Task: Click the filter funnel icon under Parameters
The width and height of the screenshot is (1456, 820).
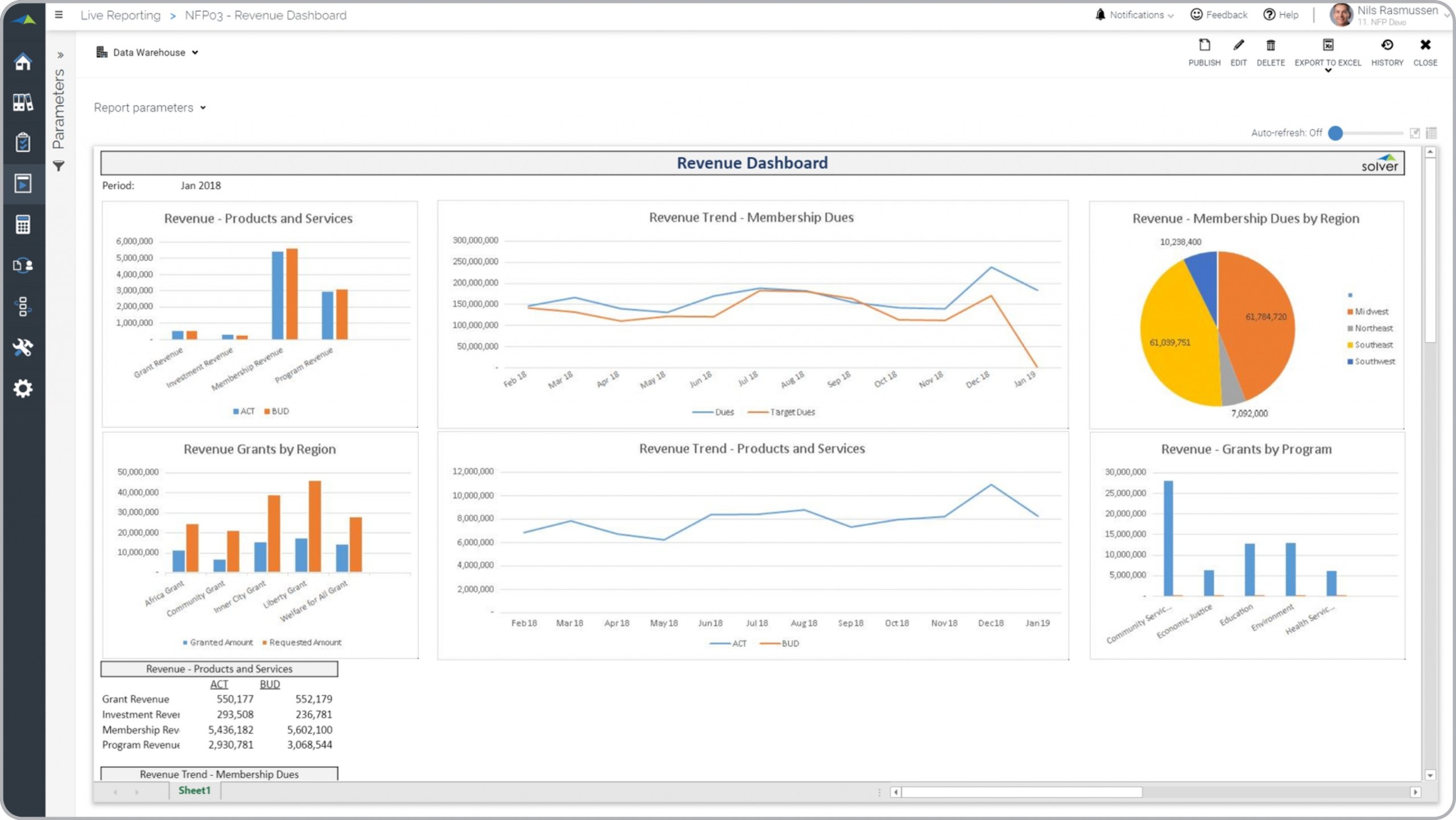Action: (x=59, y=166)
